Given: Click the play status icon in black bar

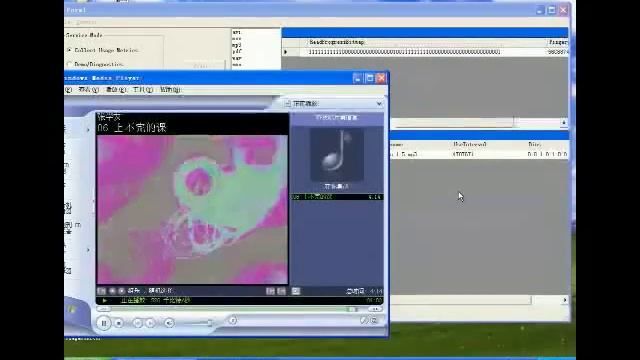Looking at the screenshot, I should click(x=105, y=300).
